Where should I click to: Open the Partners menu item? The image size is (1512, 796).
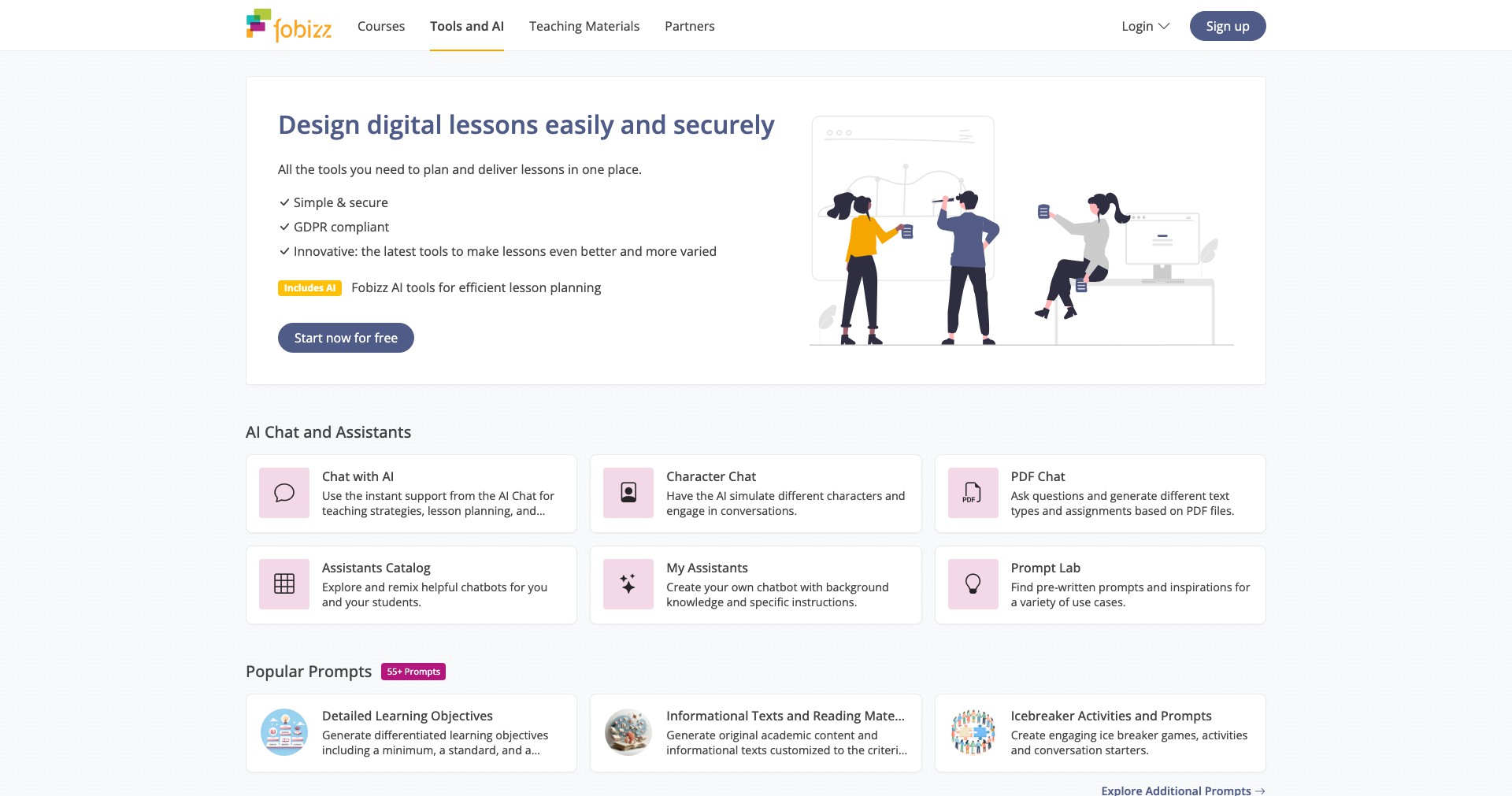click(x=690, y=26)
